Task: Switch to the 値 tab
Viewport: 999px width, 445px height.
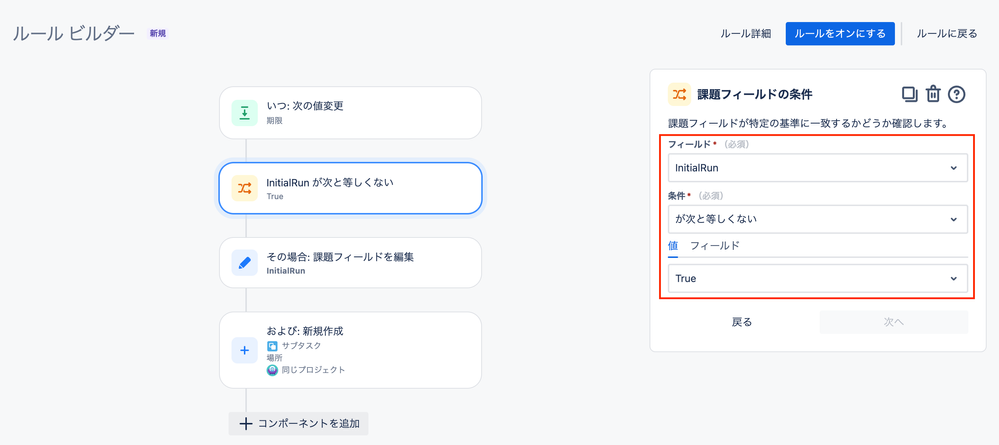Action: (x=673, y=245)
